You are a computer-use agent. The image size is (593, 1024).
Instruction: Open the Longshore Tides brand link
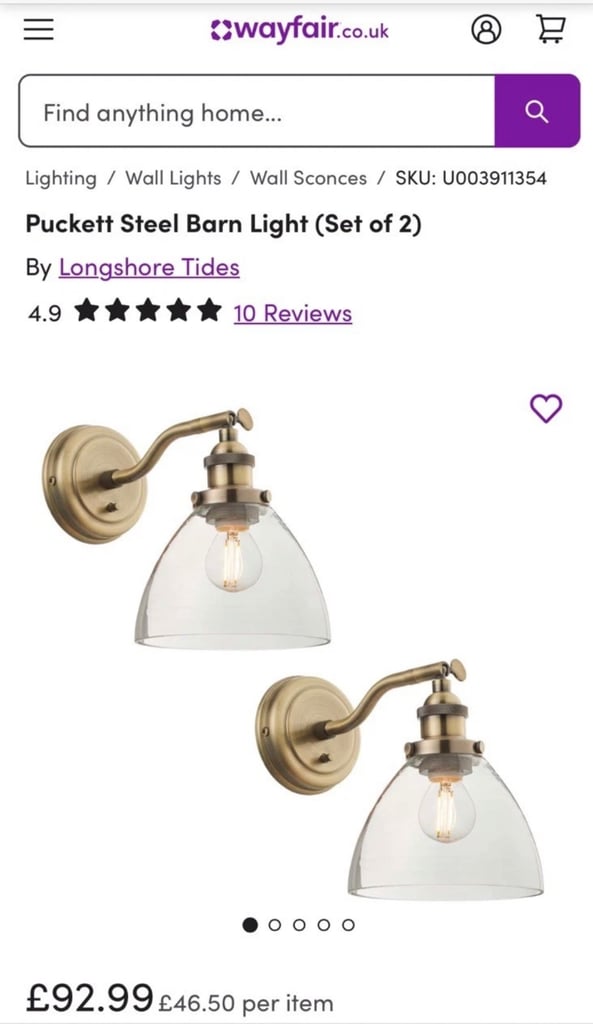[149, 268]
